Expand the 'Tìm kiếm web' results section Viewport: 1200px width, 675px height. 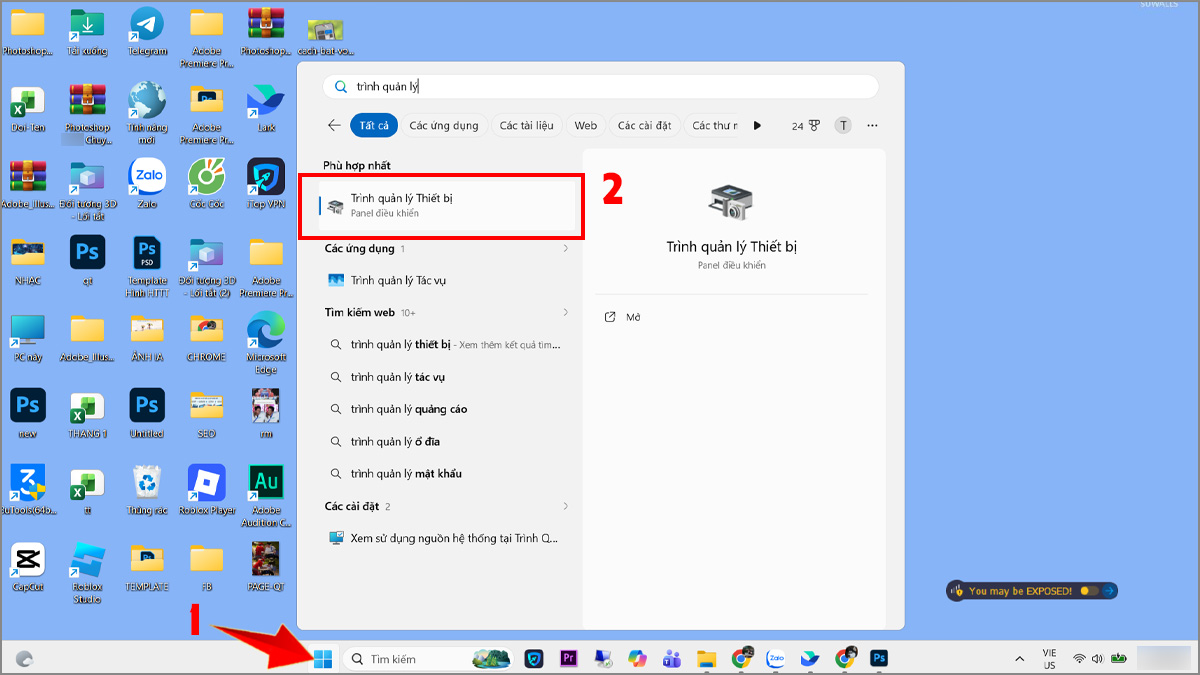565,312
